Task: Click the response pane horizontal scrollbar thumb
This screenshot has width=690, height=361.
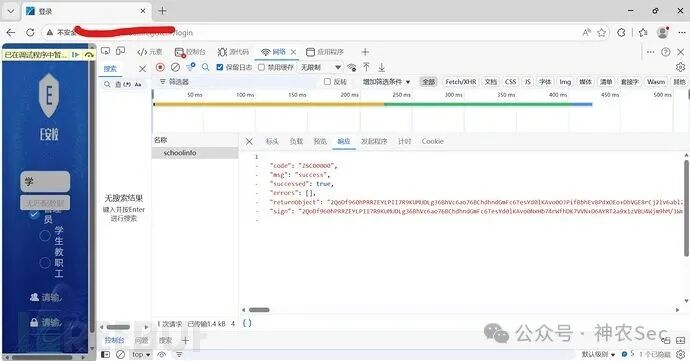Action: 259,310
